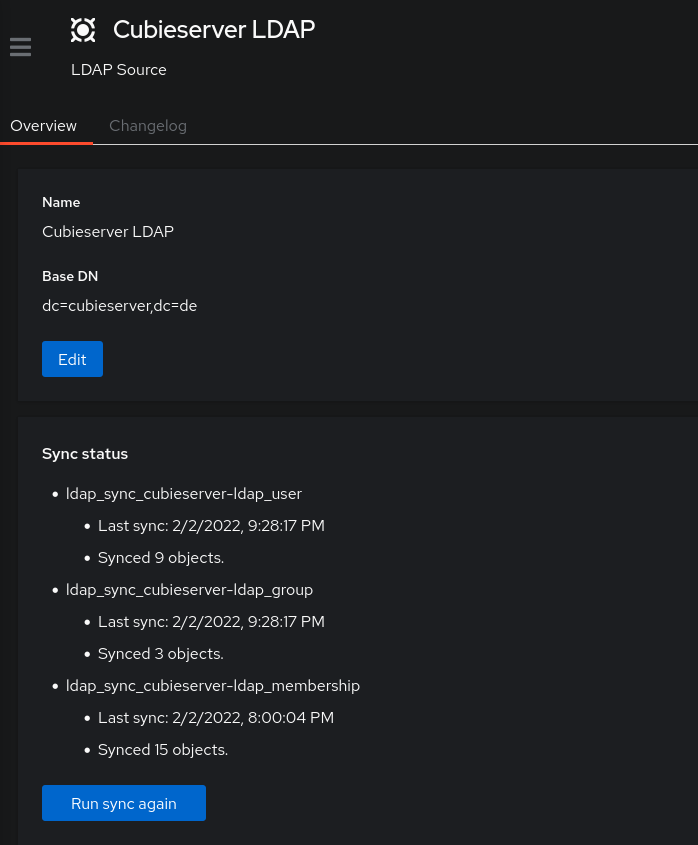Select the ldap_group sync task entry
Image resolution: width=698 pixels, height=845 pixels.
tap(189, 590)
